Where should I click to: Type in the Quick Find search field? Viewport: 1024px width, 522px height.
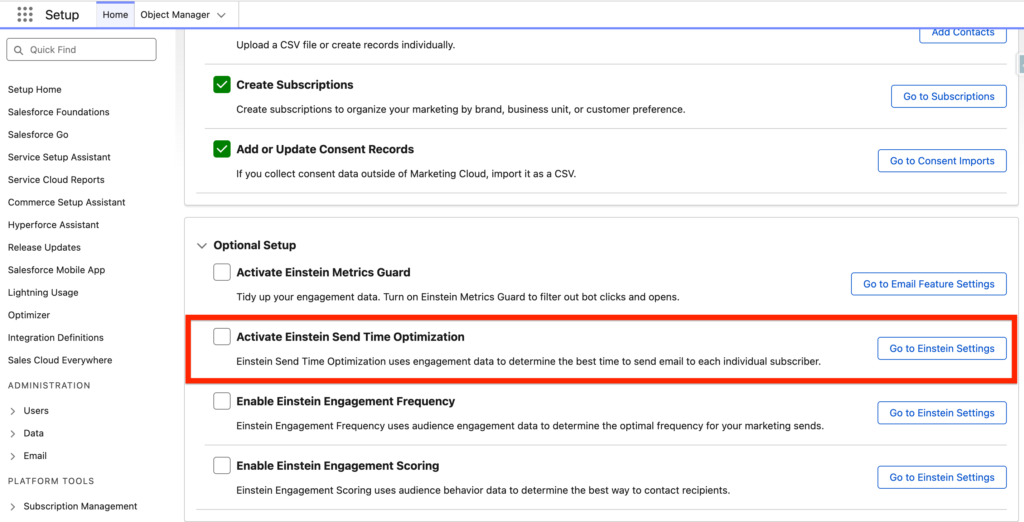tap(90, 50)
